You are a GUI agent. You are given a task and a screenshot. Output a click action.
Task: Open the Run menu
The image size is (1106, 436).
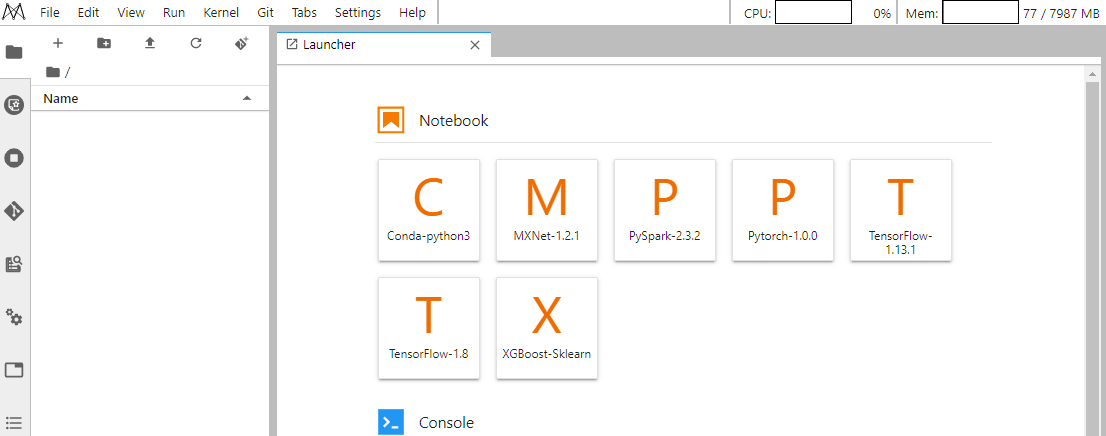[174, 13]
